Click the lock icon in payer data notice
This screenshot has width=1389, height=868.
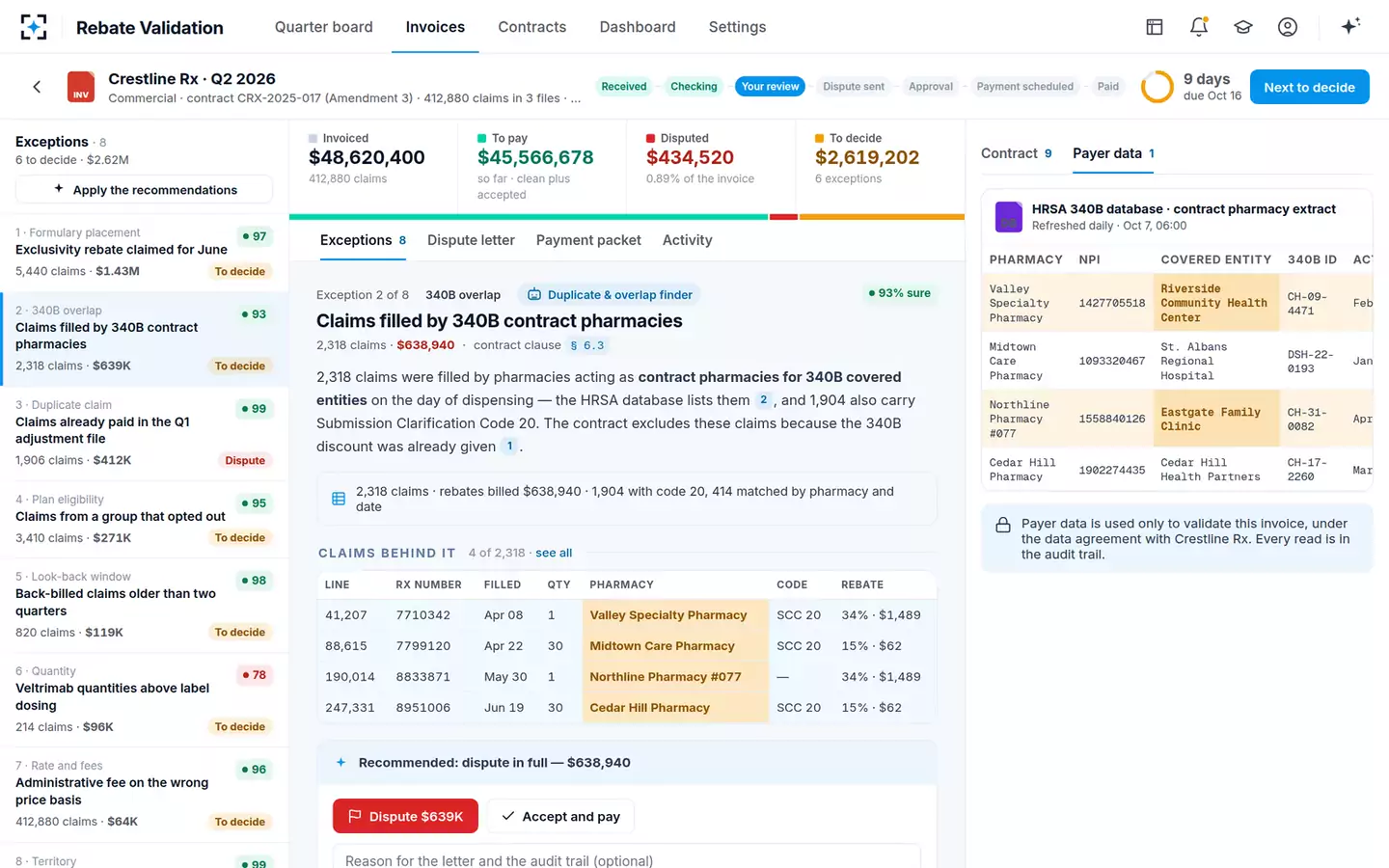coord(1003,526)
